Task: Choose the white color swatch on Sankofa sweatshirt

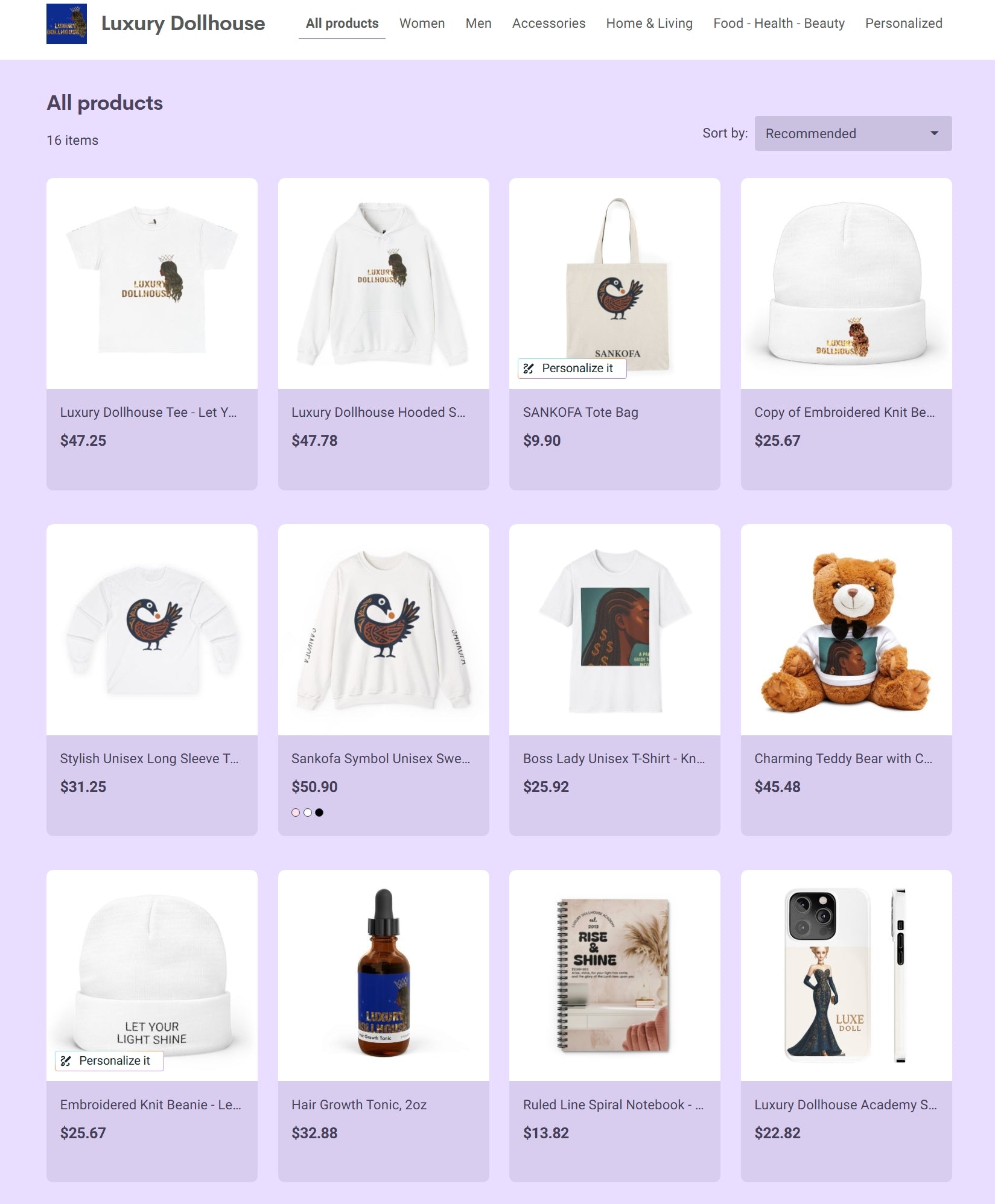Action: click(308, 813)
